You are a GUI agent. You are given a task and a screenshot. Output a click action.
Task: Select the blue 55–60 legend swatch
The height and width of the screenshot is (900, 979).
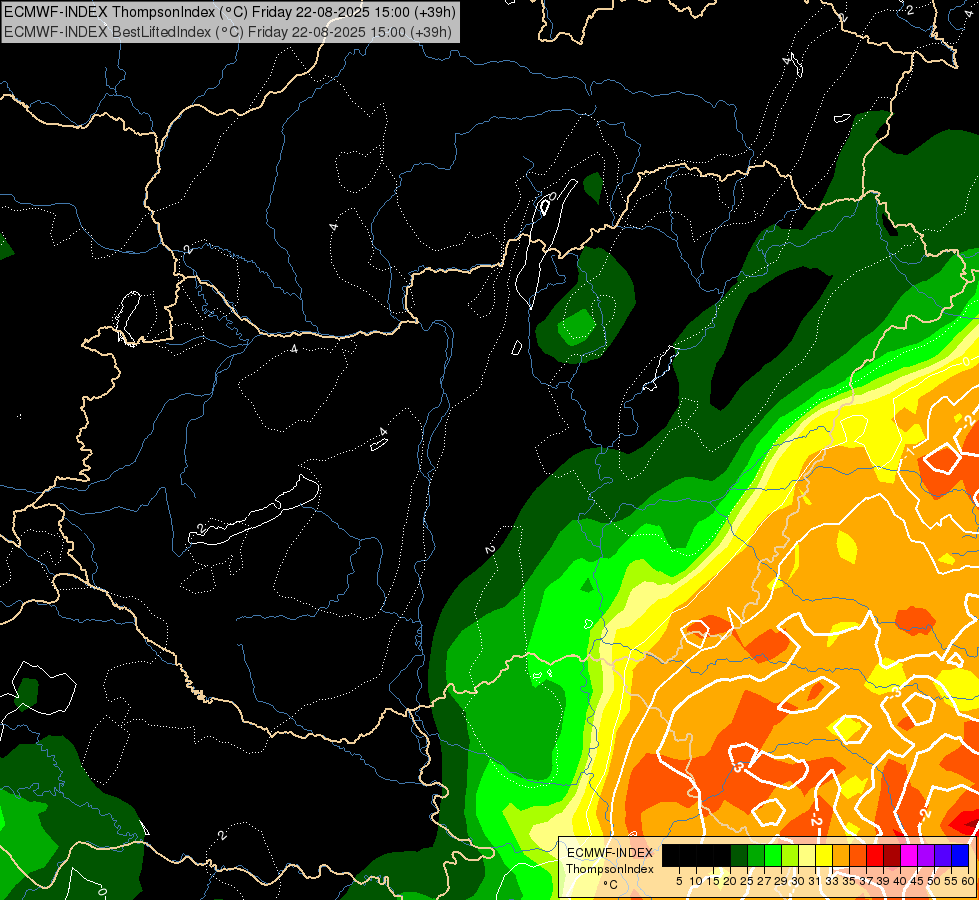[x=960, y=855]
